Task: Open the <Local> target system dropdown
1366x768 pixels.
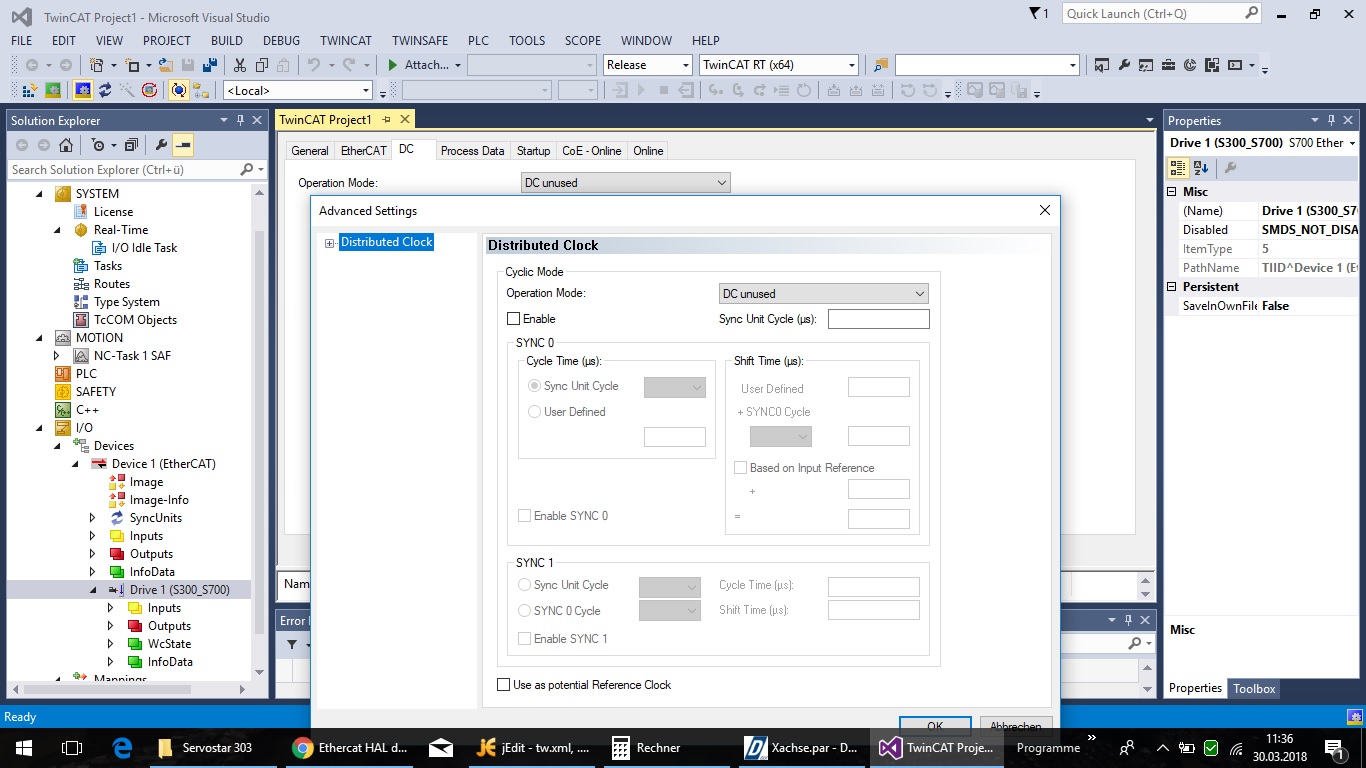Action: pyautogui.click(x=298, y=90)
